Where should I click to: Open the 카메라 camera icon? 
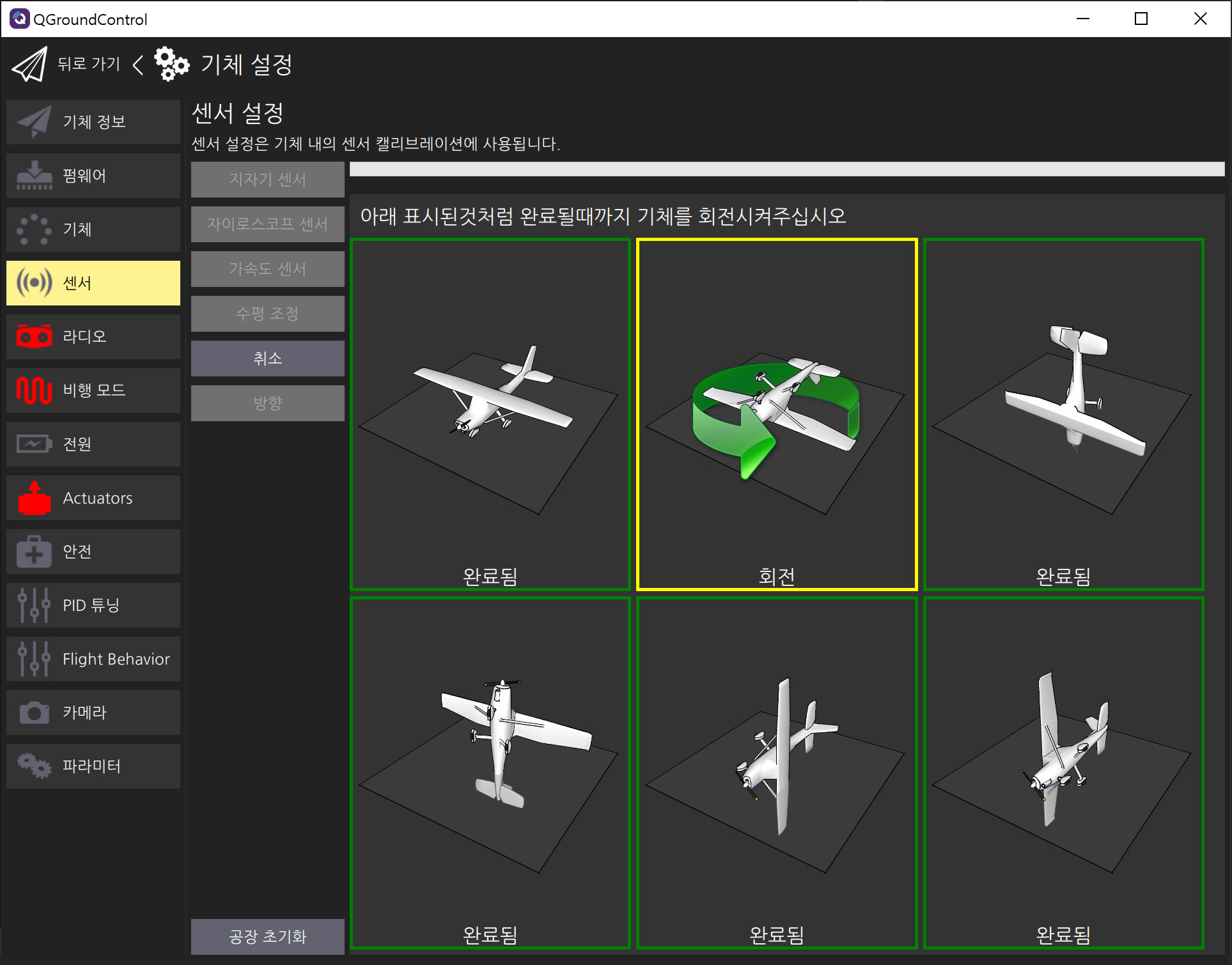pos(35,713)
